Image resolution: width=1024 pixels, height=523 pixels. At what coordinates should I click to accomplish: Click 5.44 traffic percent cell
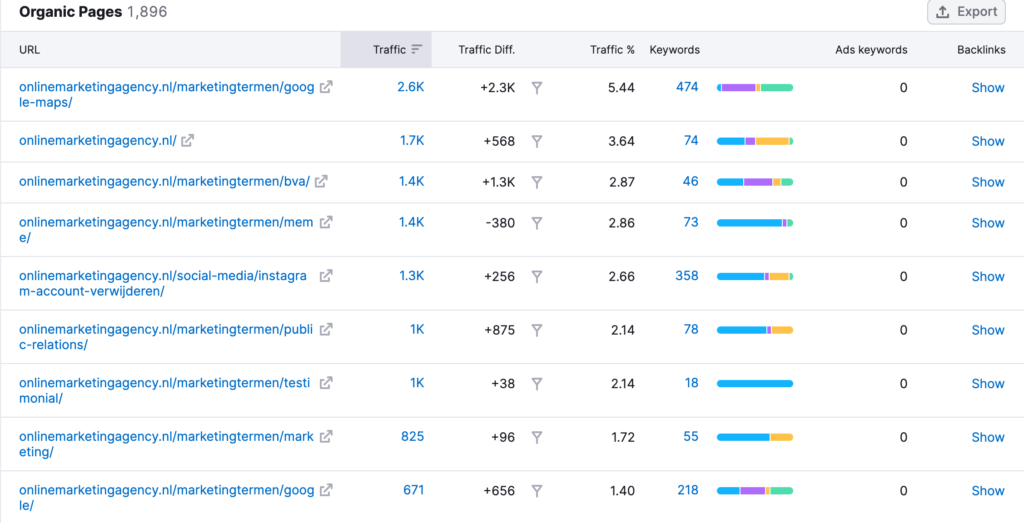(x=621, y=87)
